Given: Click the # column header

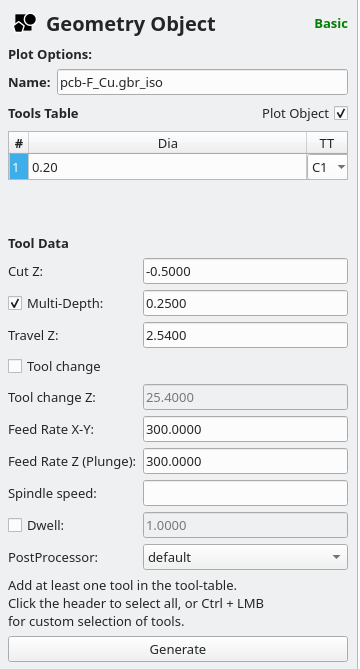Looking at the screenshot, I should [19, 143].
